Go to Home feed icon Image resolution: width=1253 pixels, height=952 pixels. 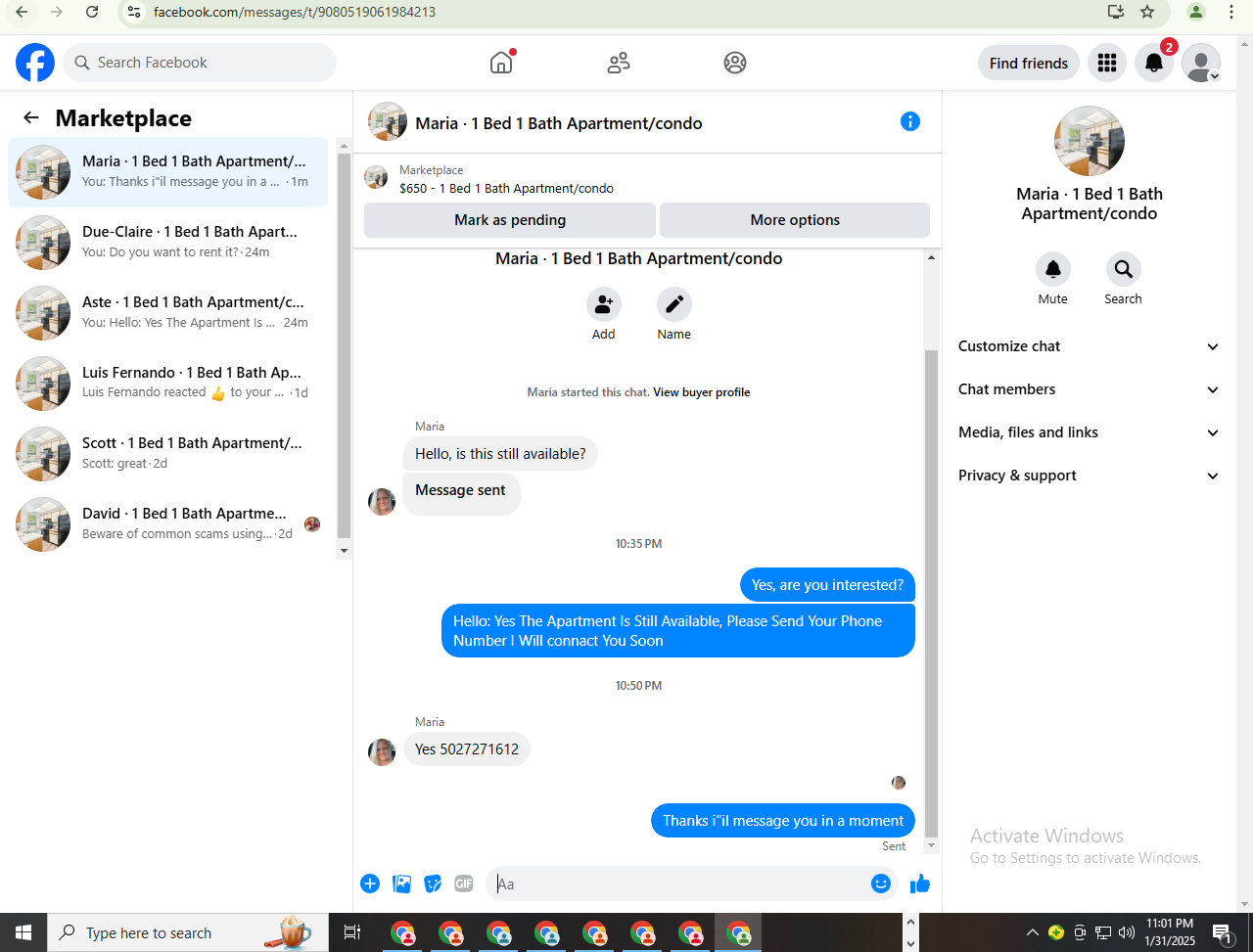[x=501, y=63]
